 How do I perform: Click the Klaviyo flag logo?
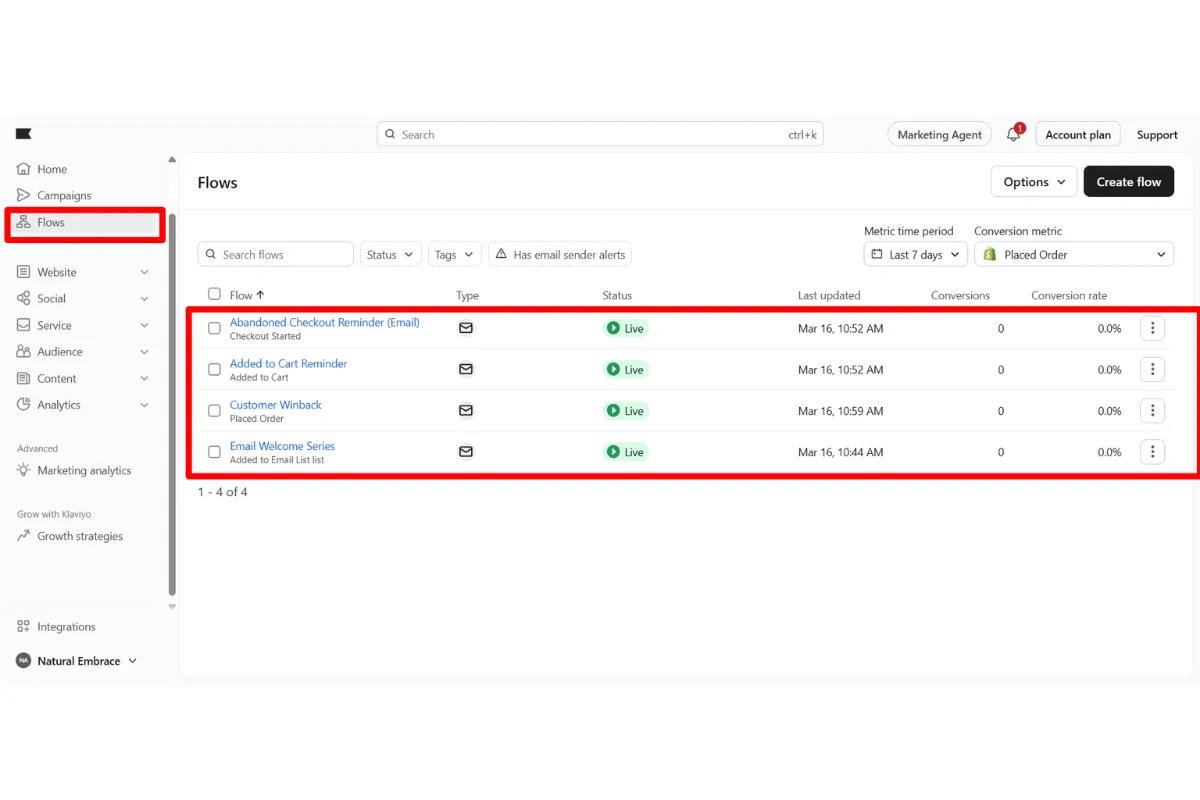(x=23, y=134)
